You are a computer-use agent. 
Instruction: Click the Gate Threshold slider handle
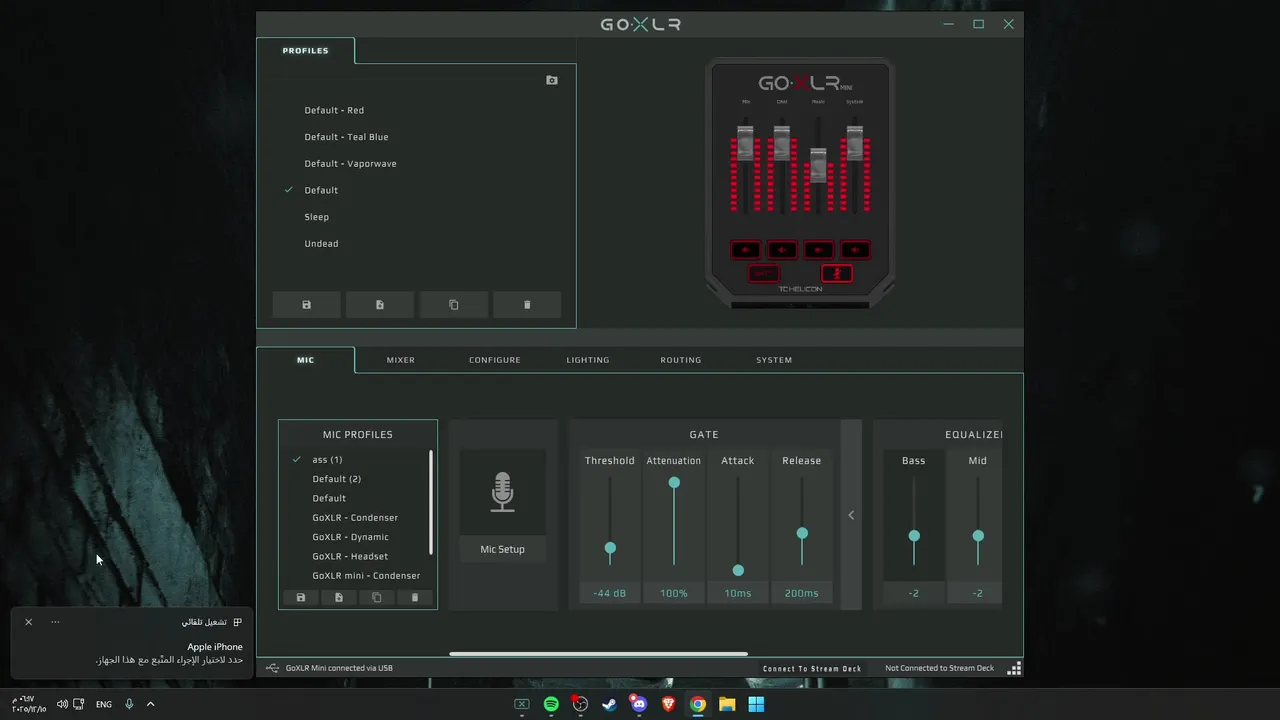(610, 548)
